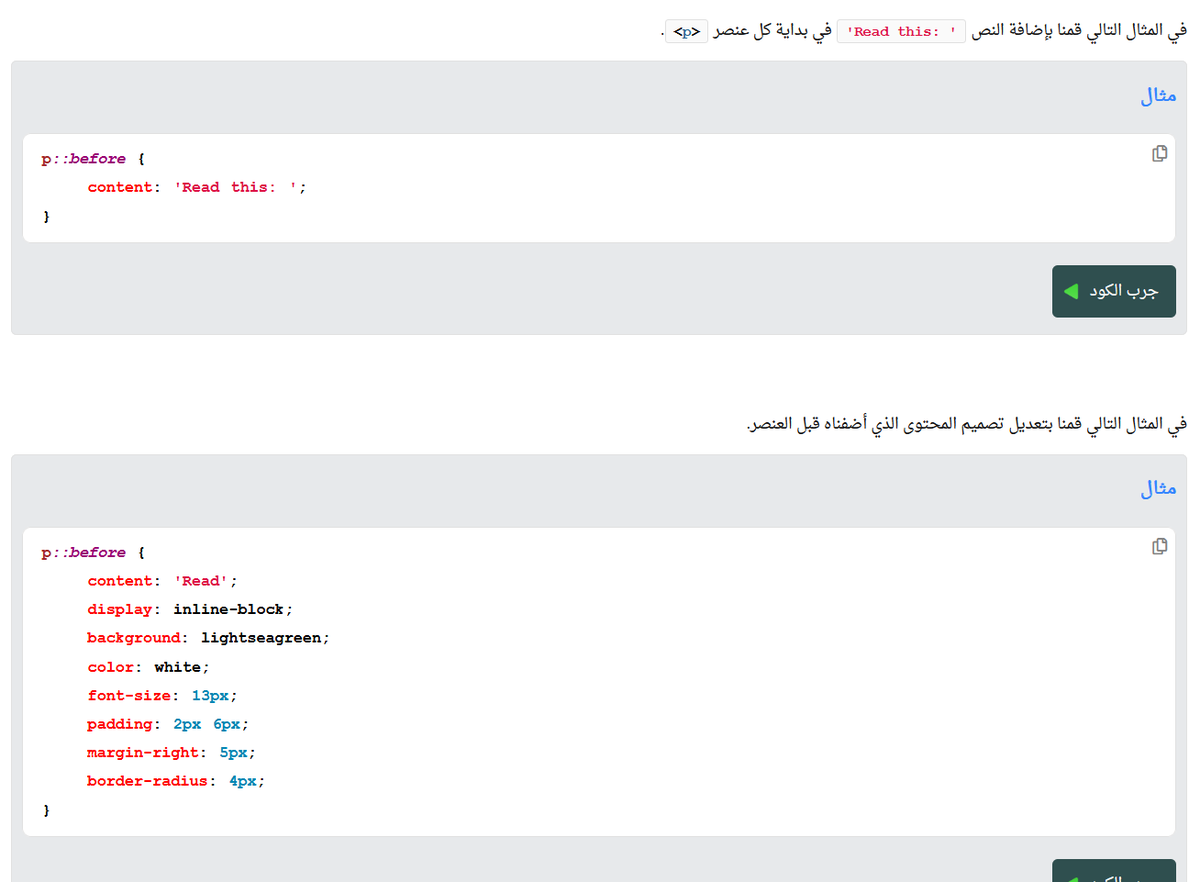Click the content property in the first example
Screen dimensions: 1200x882
pos(119,187)
